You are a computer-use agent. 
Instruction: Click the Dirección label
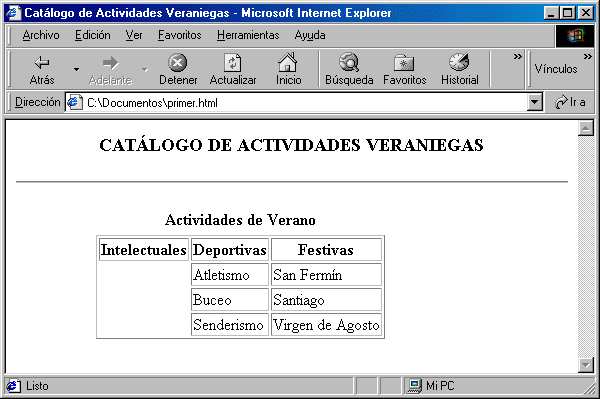click(38, 102)
